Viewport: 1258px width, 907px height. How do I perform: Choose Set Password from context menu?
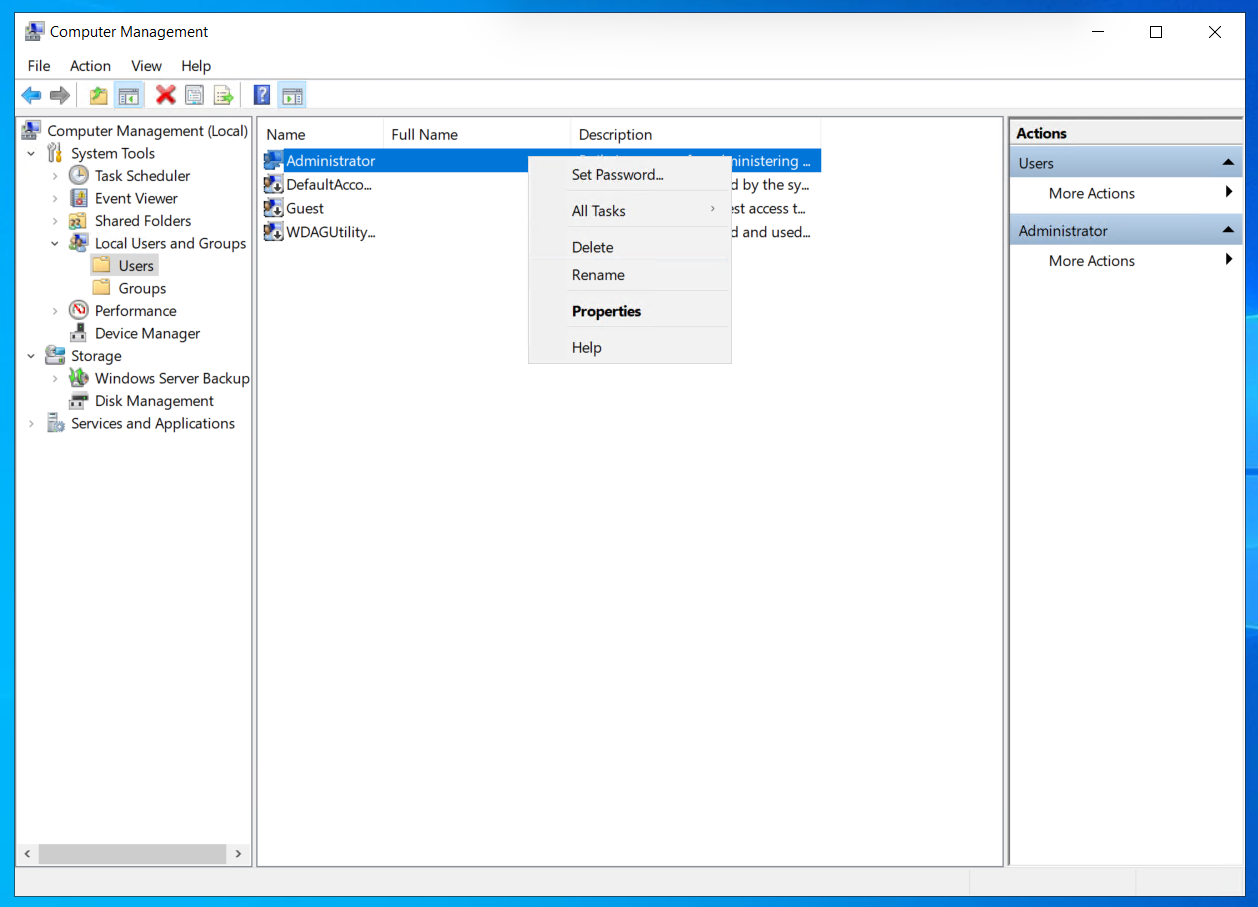tap(617, 175)
